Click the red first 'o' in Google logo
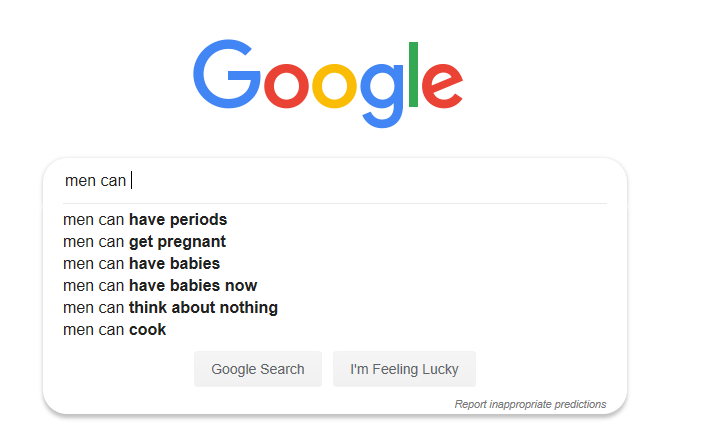The height and width of the screenshot is (427, 708). [286, 86]
